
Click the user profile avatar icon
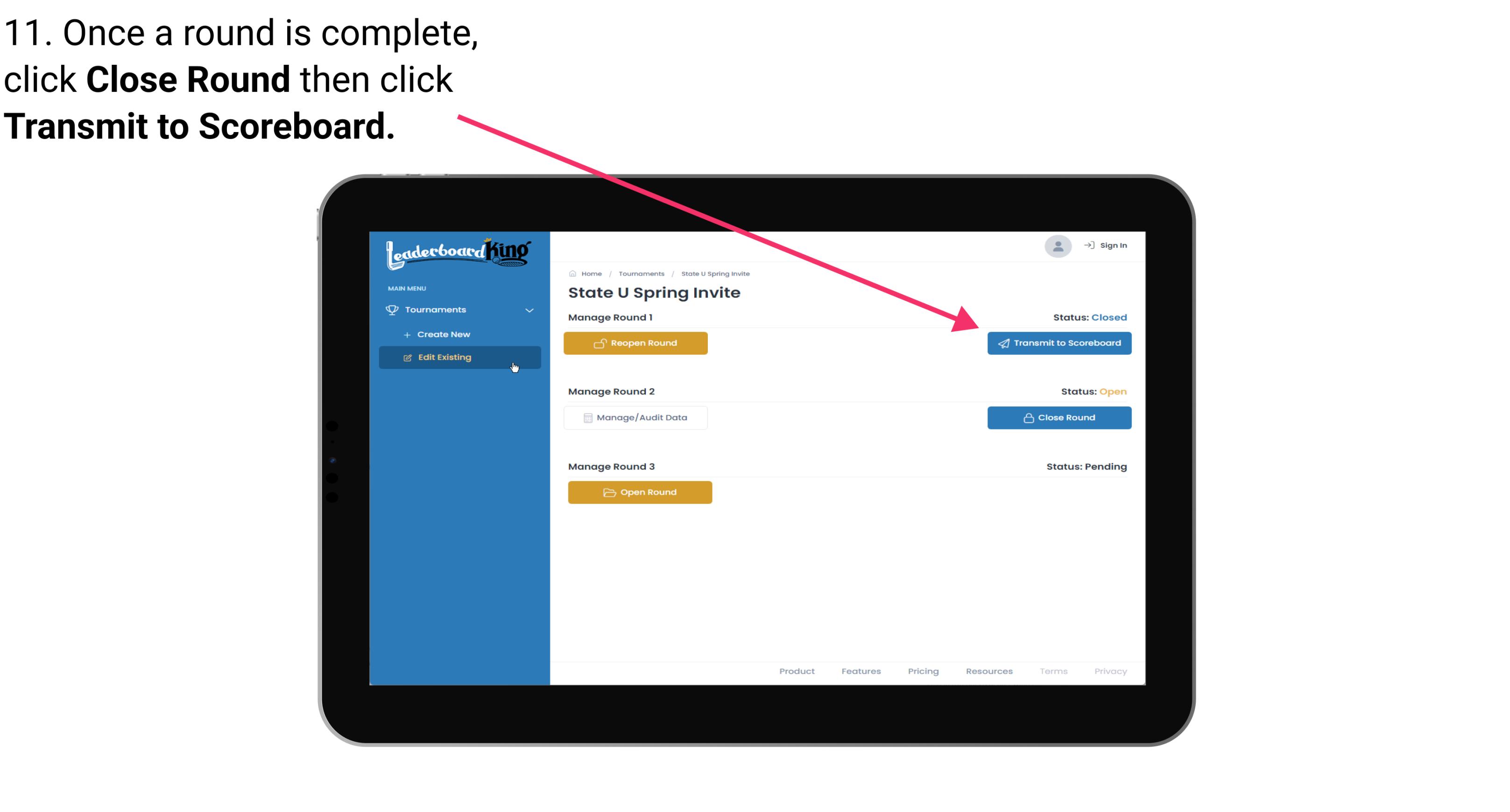(x=1057, y=248)
